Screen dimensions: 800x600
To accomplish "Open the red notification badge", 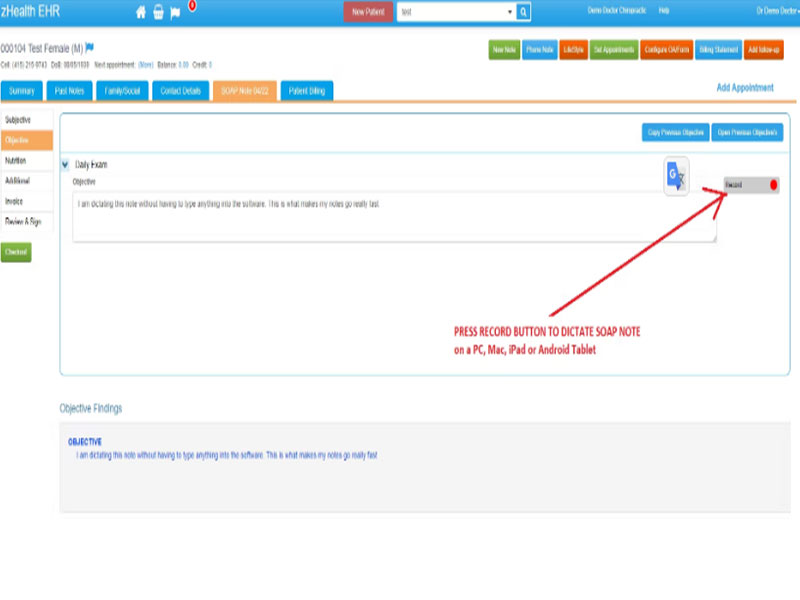I will [x=192, y=6].
